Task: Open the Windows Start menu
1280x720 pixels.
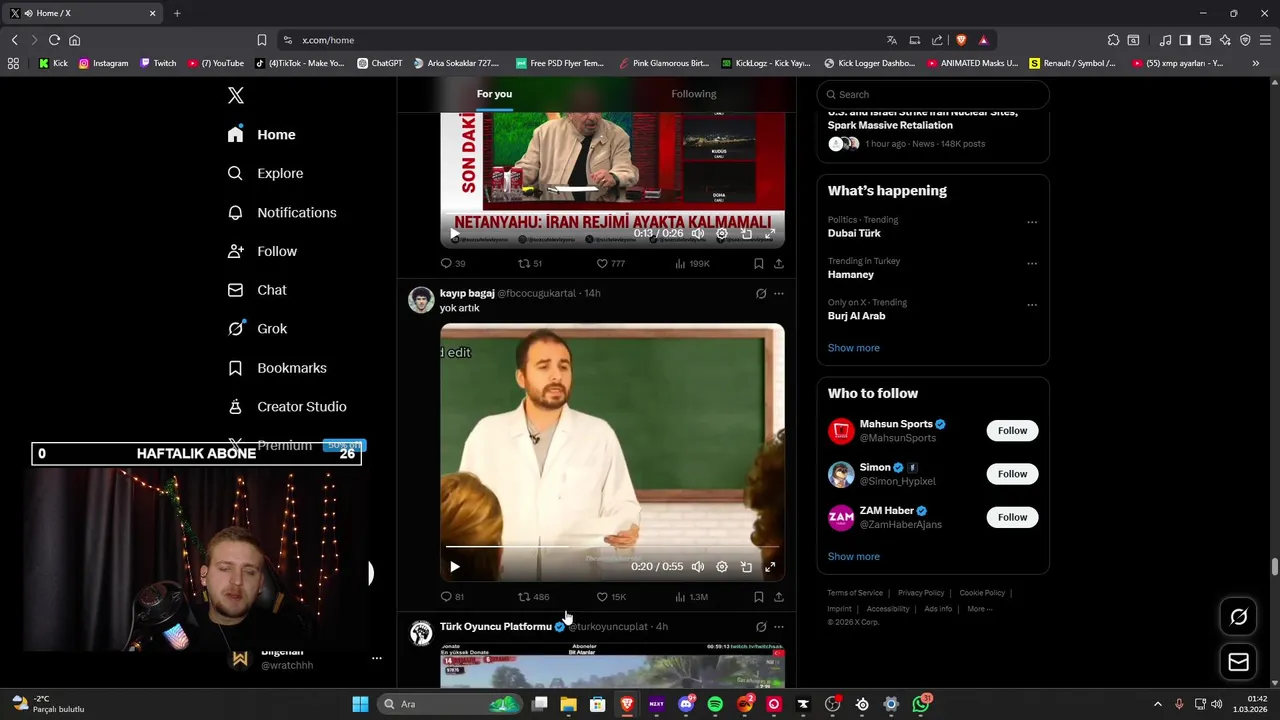Action: click(x=360, y=704)
